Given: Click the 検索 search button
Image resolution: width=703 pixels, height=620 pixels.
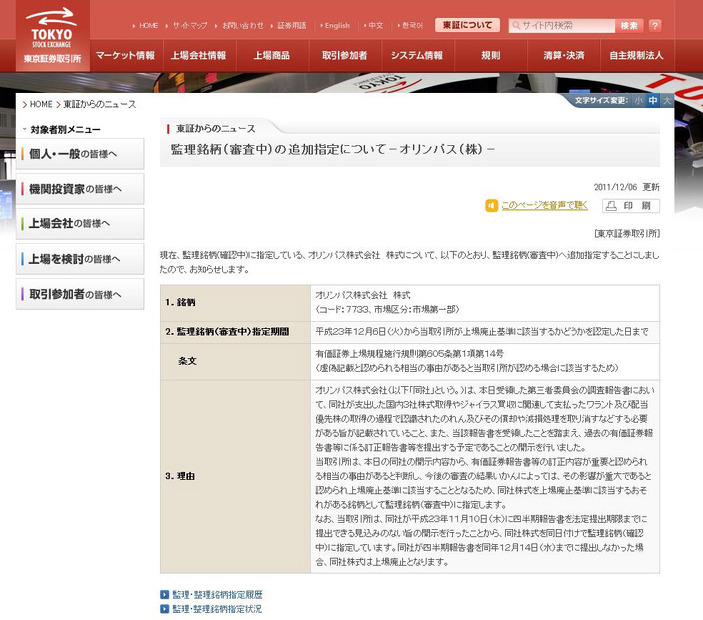Looking at the screenshot, I should [629, 26].
